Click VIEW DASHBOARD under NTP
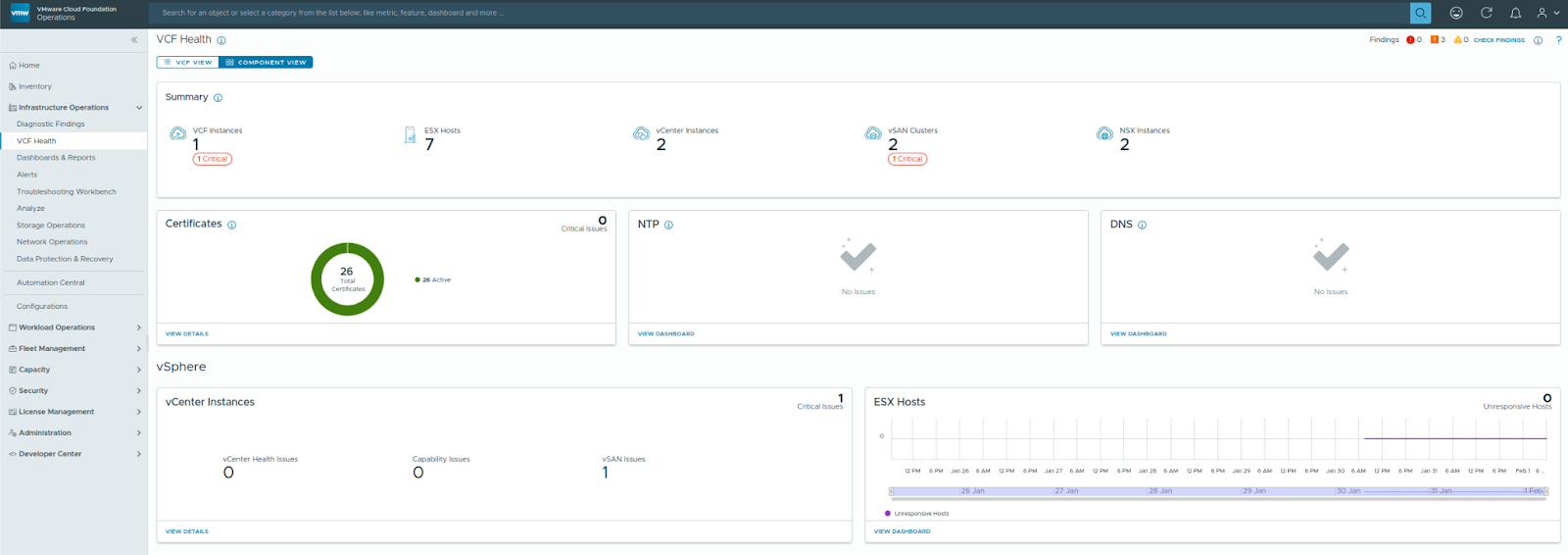 click(666, 334)
